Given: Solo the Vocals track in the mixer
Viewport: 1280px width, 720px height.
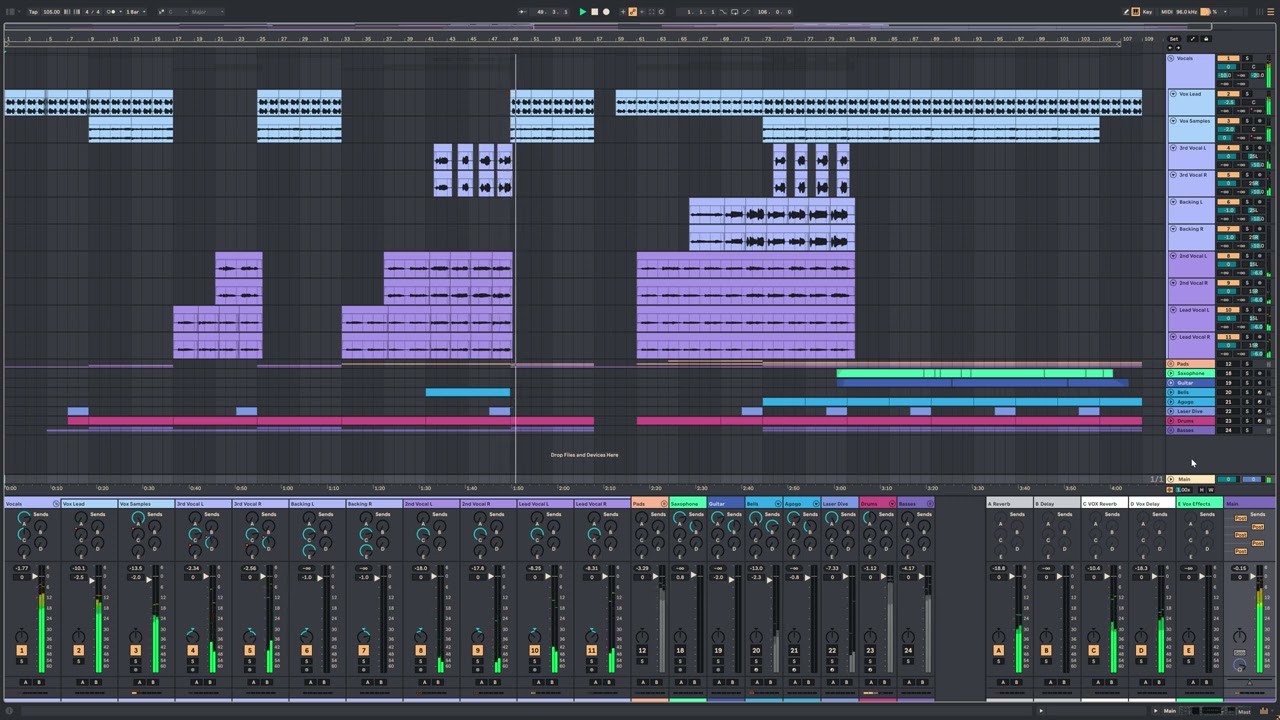Looking at the screenshot, I should point(21,661).
